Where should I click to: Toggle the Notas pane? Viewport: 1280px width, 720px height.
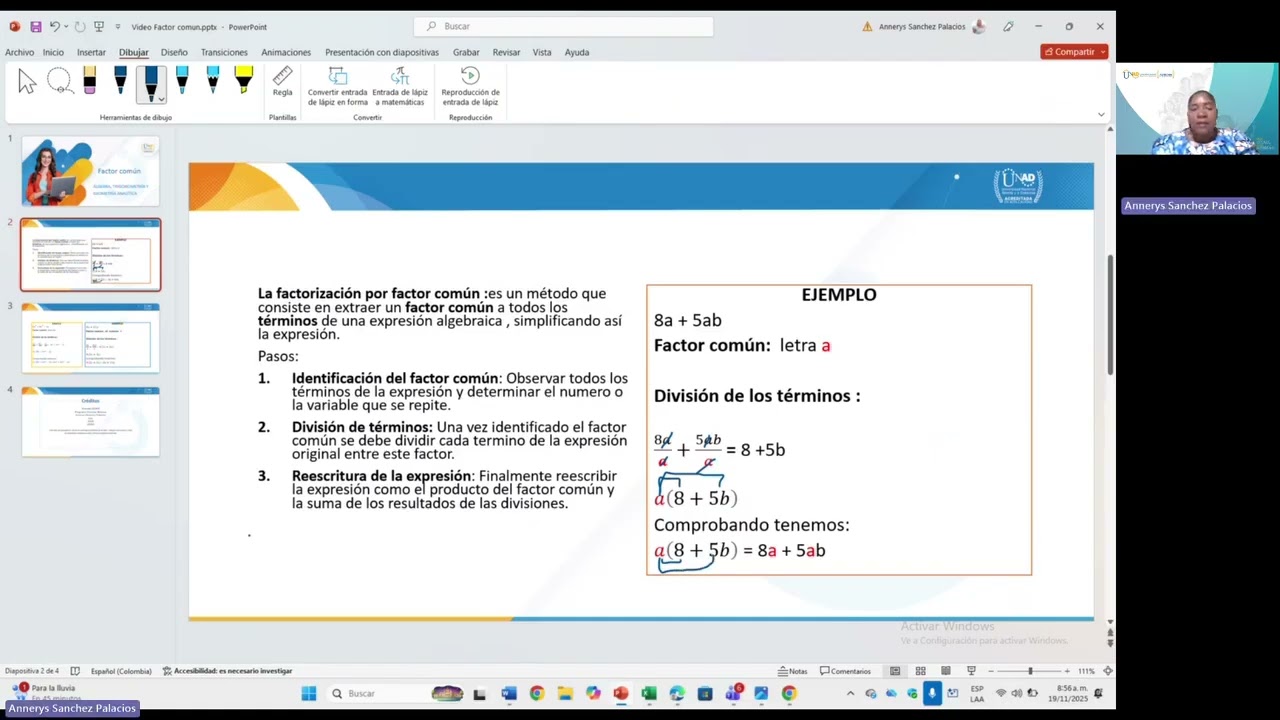[x=792, y=671]
